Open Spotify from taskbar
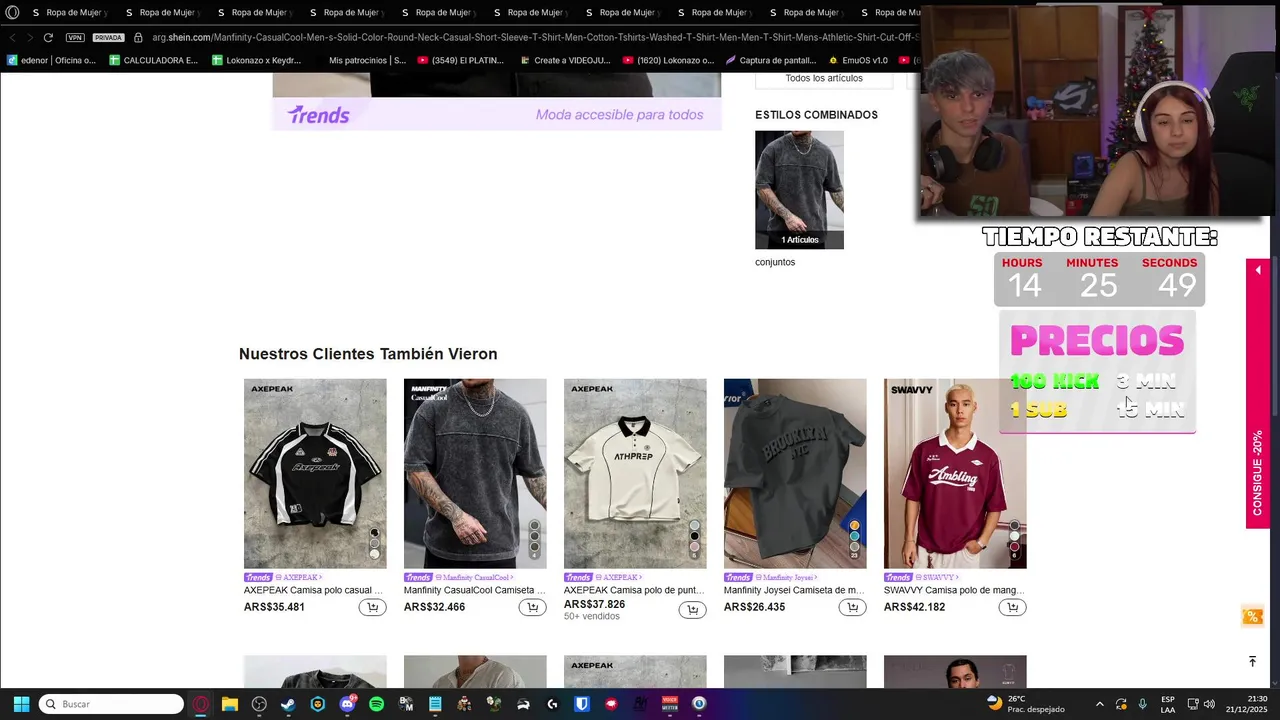Viewport: 1280px width, 720px height. tap(376, 704)
